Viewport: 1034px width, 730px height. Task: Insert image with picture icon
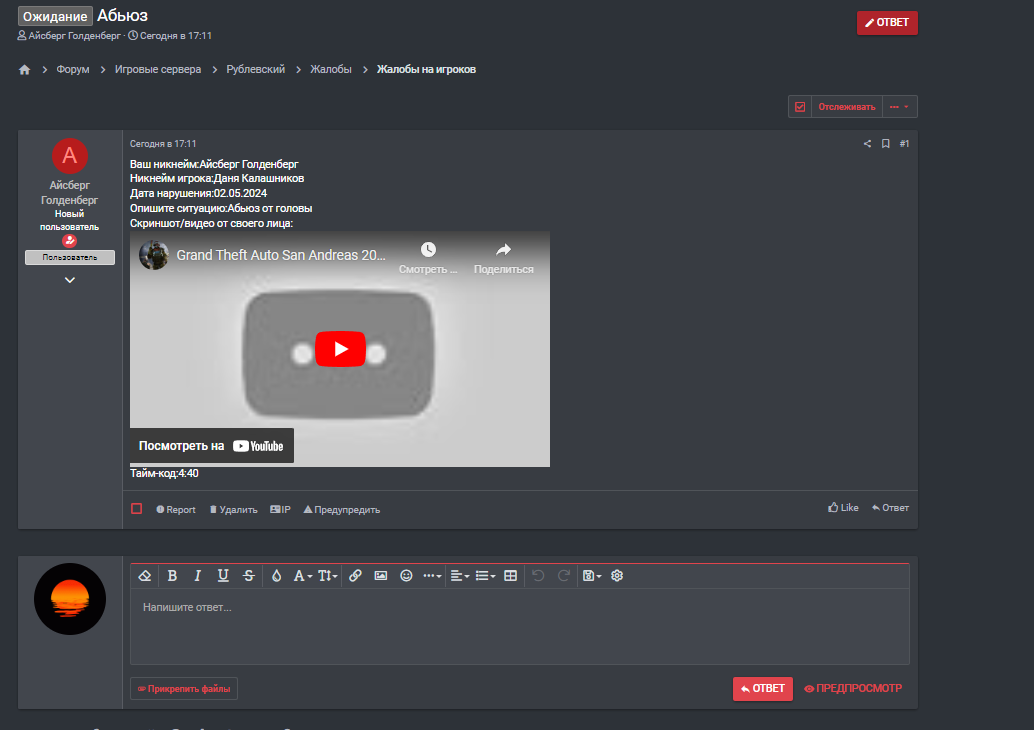point(381,576)
